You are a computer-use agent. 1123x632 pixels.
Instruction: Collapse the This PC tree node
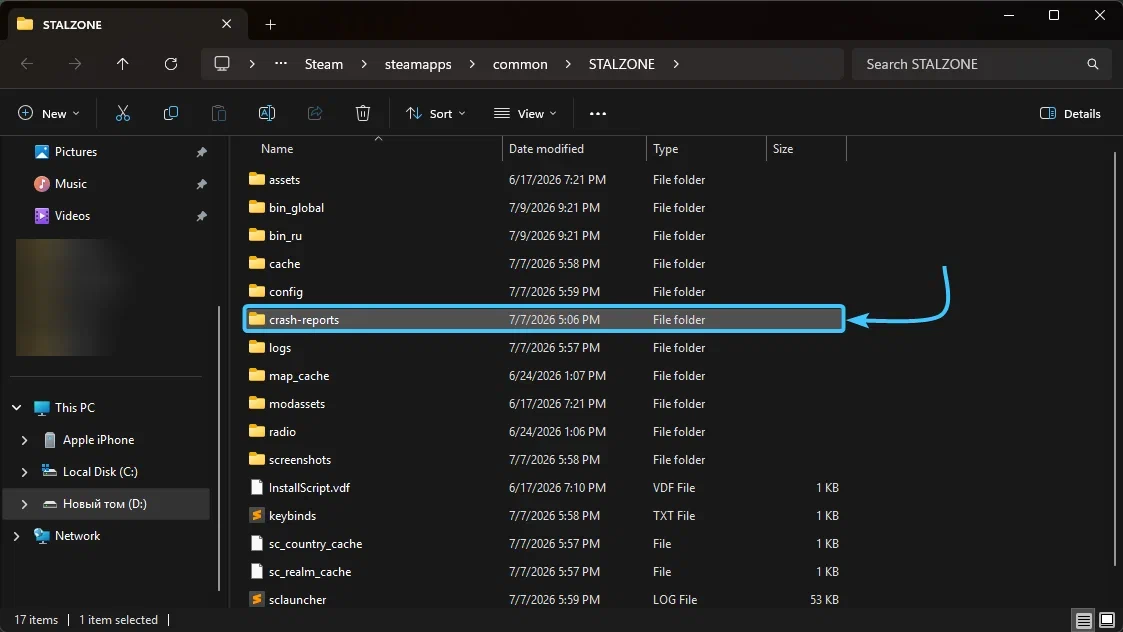16,408
